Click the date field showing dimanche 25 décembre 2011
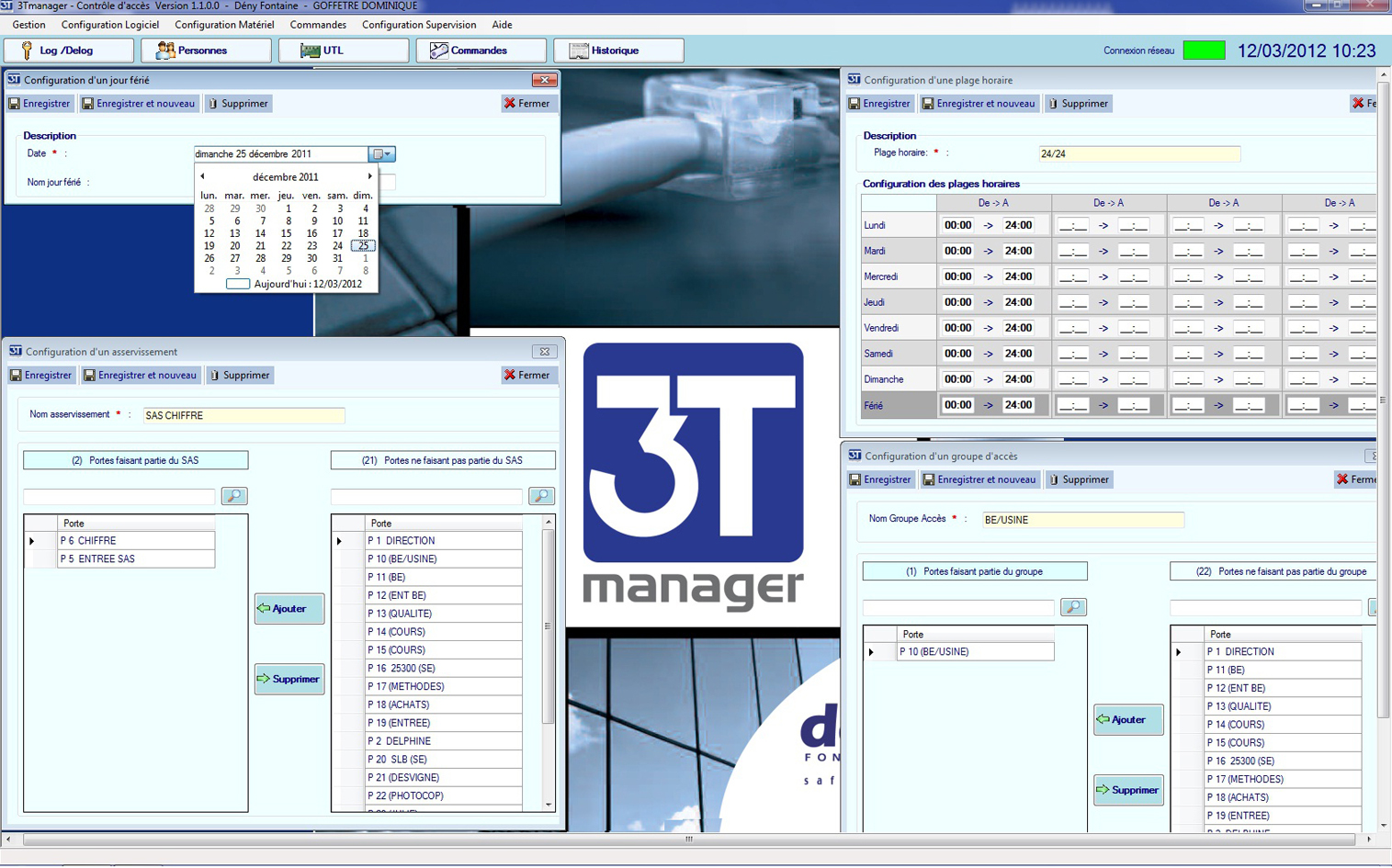 (280, 154)
